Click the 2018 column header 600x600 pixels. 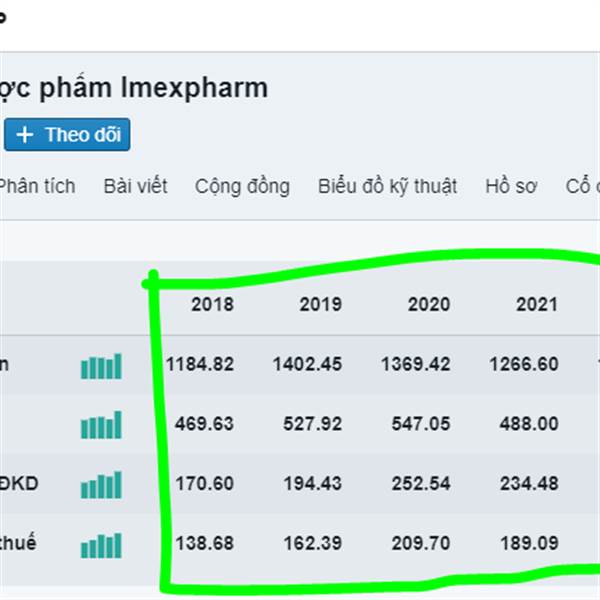(212, 305)
